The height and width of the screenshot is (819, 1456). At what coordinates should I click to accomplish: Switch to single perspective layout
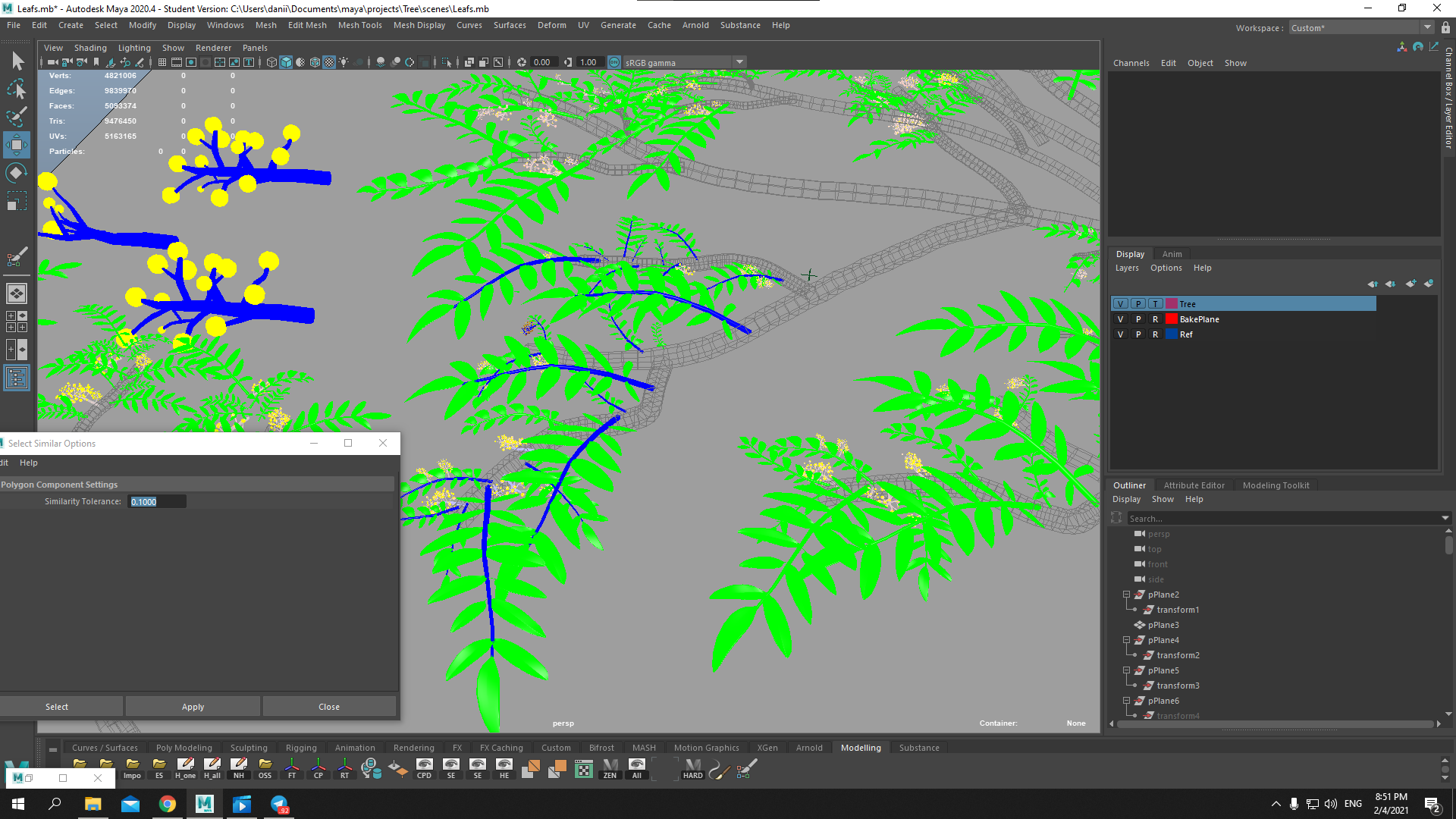17,293
